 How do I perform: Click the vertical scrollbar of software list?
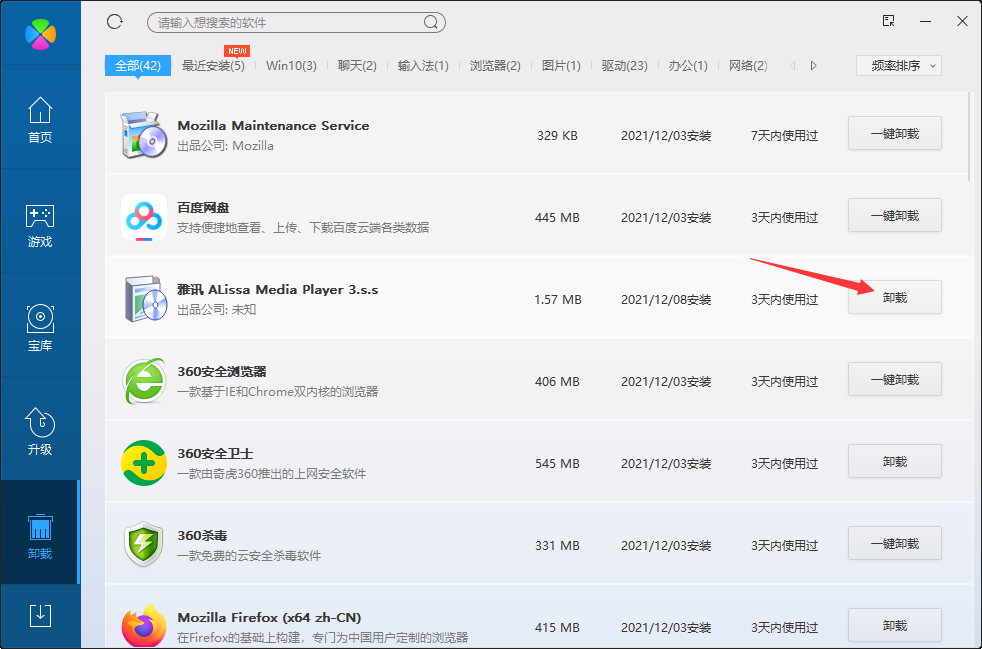[x=971, y=135]
